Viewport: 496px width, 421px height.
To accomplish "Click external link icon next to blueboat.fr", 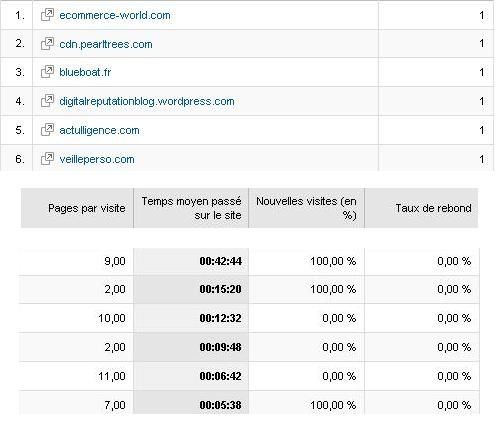I will pyautogui.click(x=47, y=72).
